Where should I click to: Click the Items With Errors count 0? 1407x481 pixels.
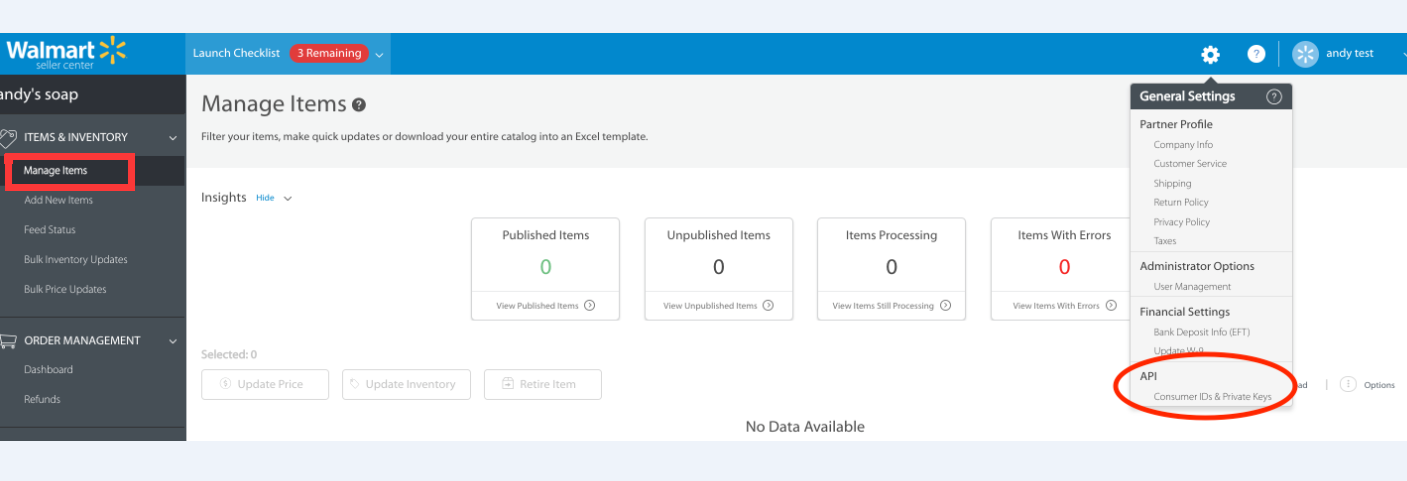pyautogui.click(x=1064, y=267)
